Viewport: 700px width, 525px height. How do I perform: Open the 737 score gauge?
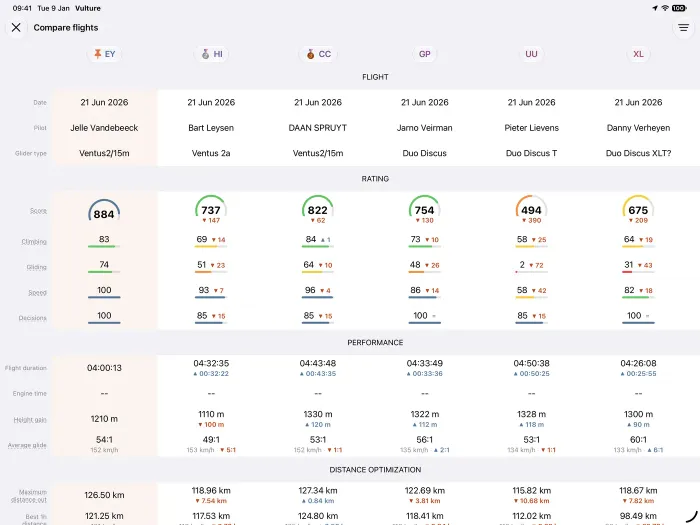[211, 209]
